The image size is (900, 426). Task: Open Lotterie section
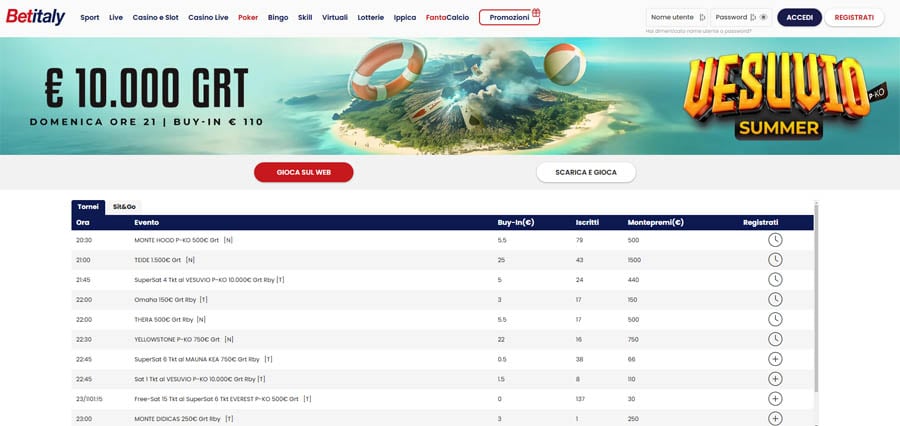click(371, 17)
